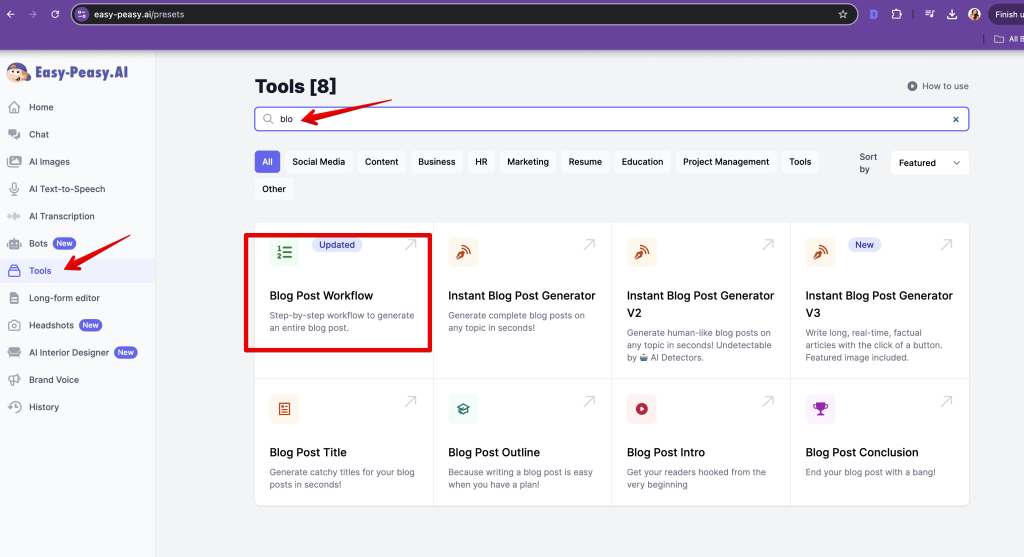The height and width of the screenshot is (557, 1024).
Task: Click the Instant Blog Post Generator V3 icon
Action: tap(820, 253)
